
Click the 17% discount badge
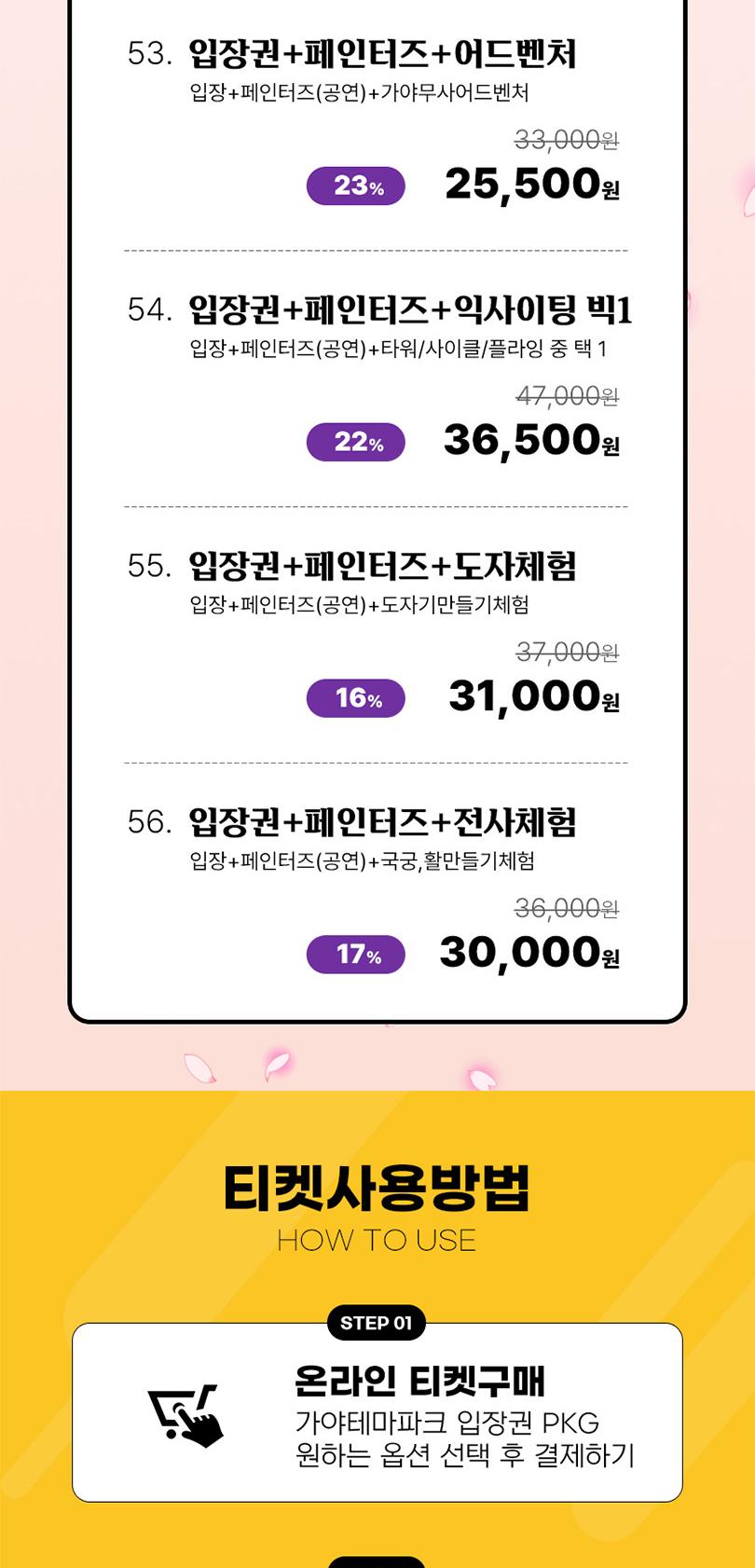pyautogui.click(x=356, y=955)
